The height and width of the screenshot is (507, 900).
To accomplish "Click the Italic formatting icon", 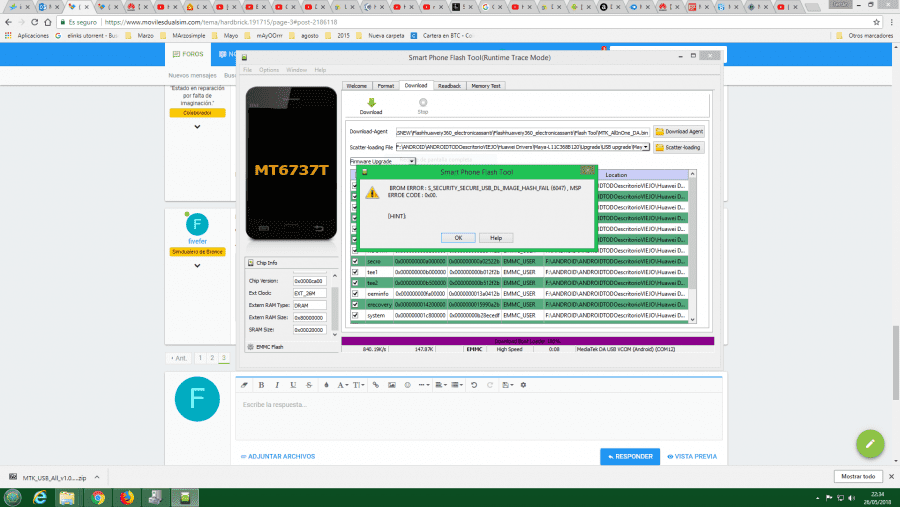I will 277,385.
